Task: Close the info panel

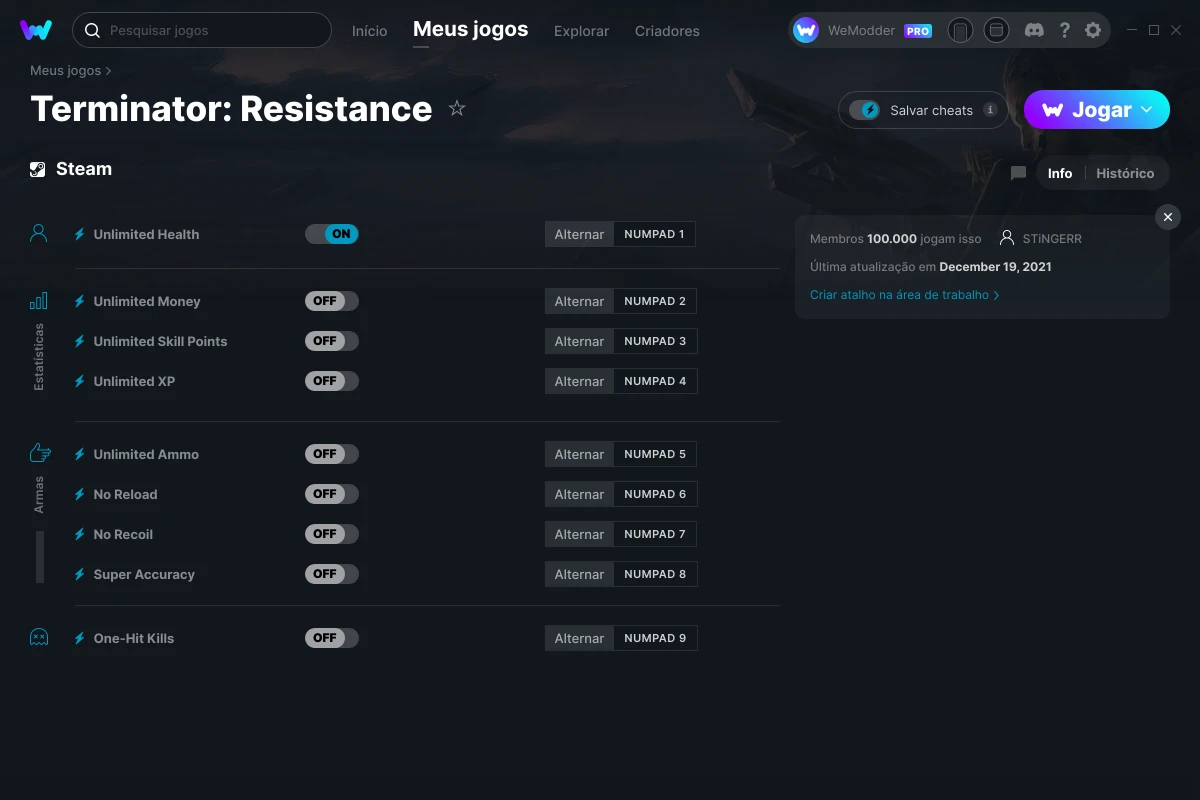Action: click(x=1168, y=217)
